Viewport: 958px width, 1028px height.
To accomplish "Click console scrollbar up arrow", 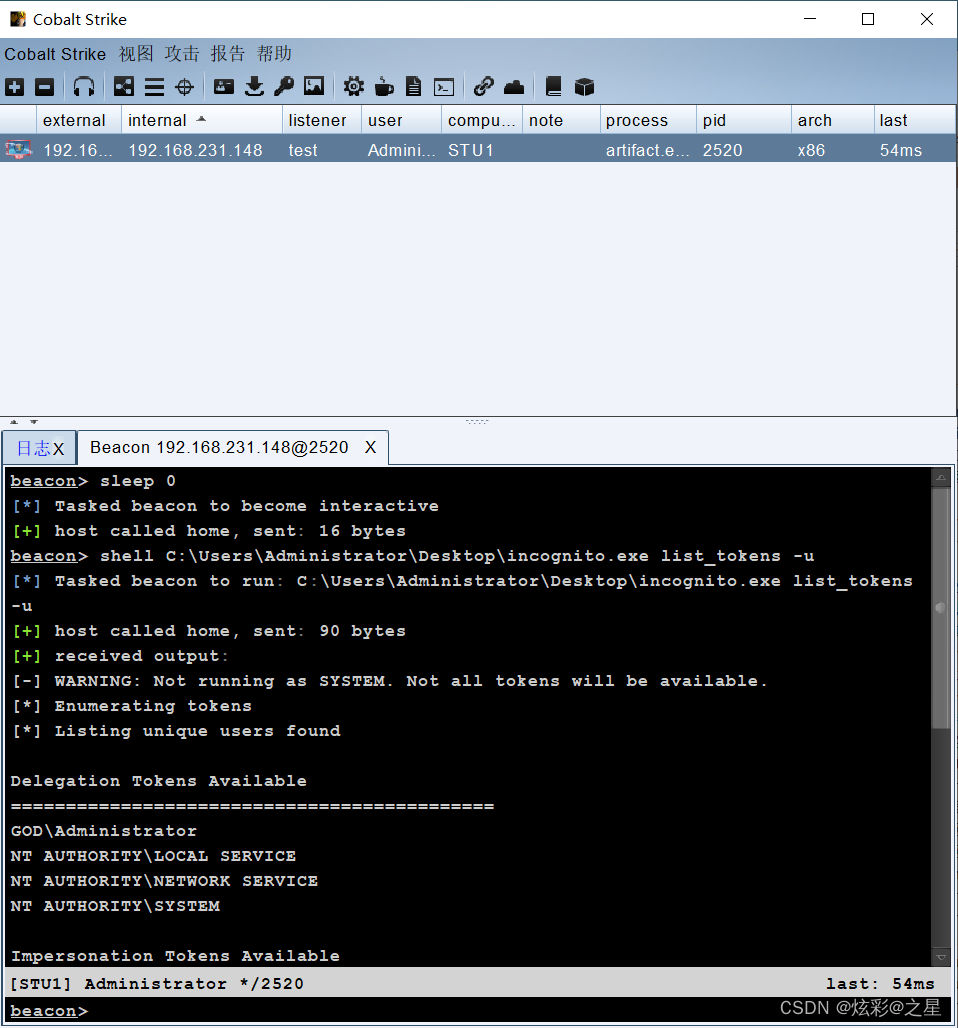I will 941,478.
